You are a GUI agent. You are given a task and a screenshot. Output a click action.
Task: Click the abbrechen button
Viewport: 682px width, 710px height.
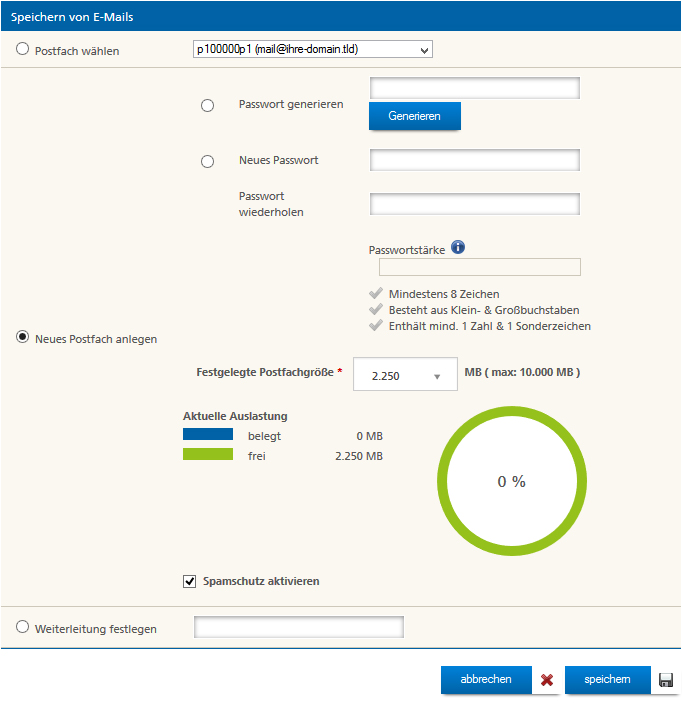click(486, 680)
